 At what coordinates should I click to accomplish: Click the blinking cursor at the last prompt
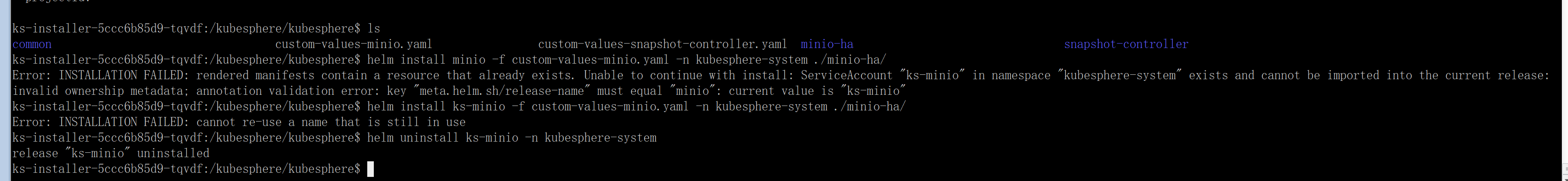point(370,170)
